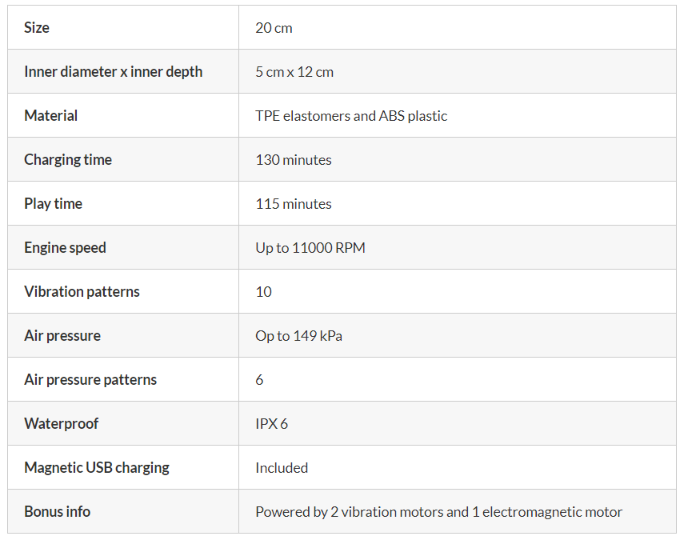Select the "5 cm x 12 cm" value
This screenshot has width=682, height=540.
pos(295,72)
